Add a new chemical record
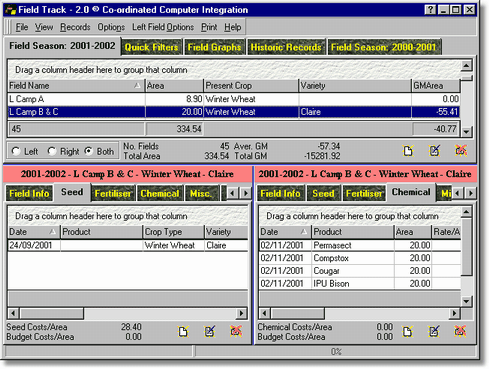This screenshot has height=369, width=489. (x=407, y=331)
